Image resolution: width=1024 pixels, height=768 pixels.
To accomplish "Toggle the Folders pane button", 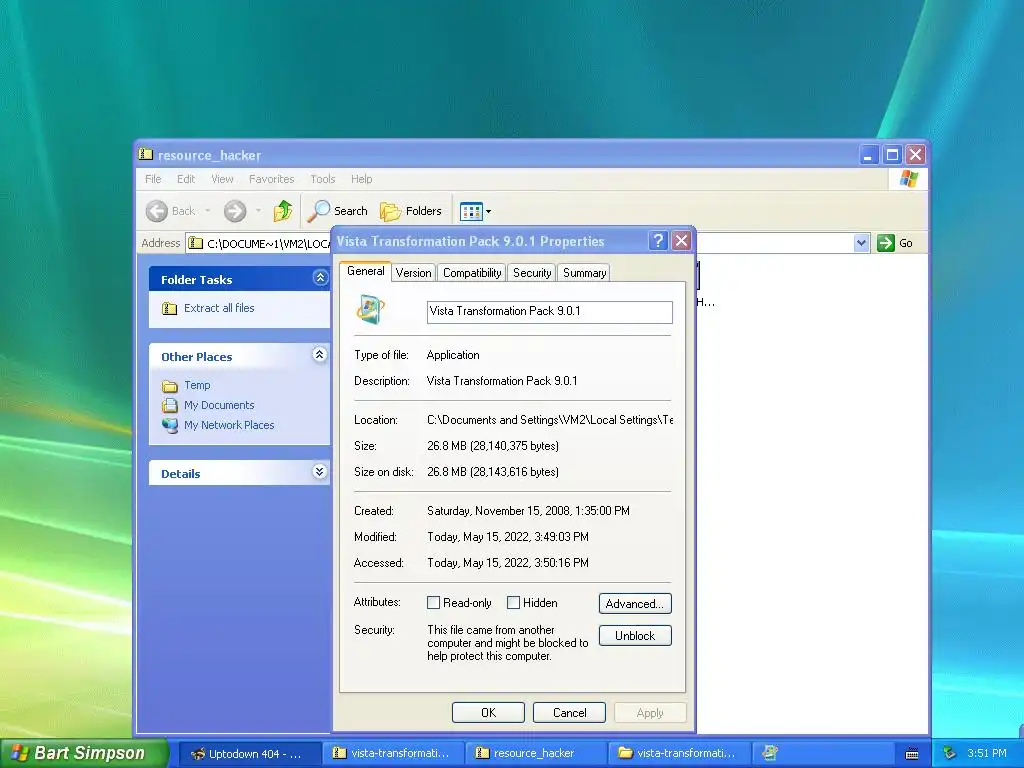I will coord(411,211).
